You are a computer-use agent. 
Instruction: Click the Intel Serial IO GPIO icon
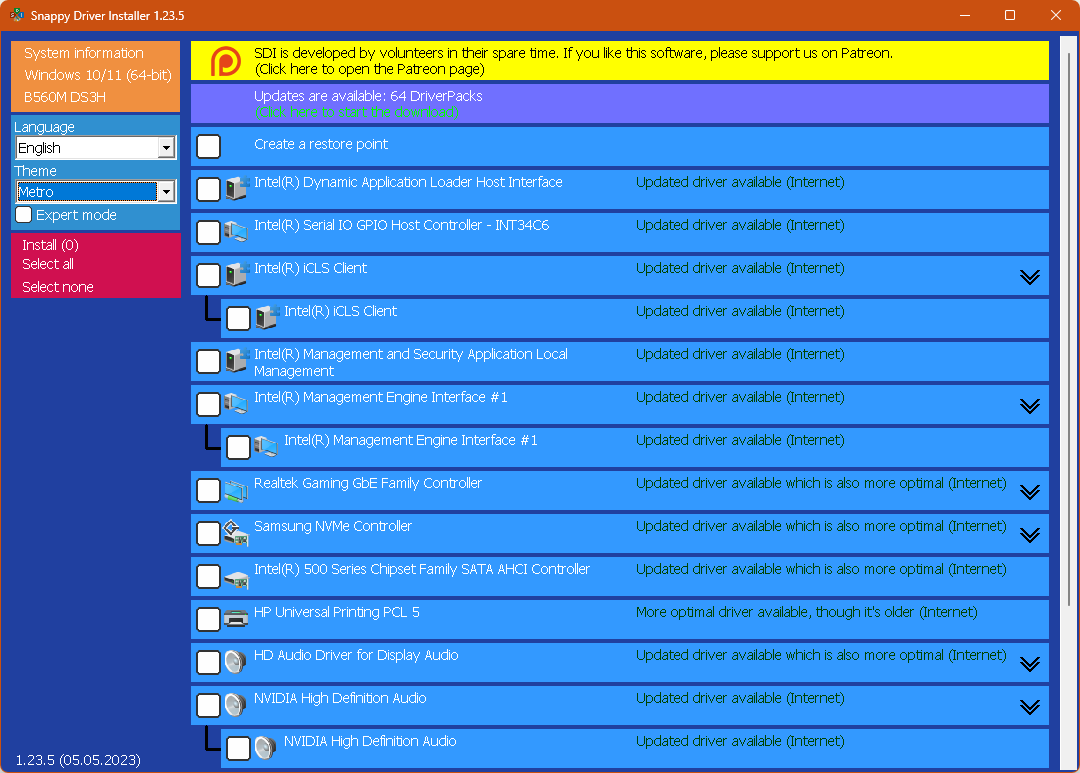(236, 233)
